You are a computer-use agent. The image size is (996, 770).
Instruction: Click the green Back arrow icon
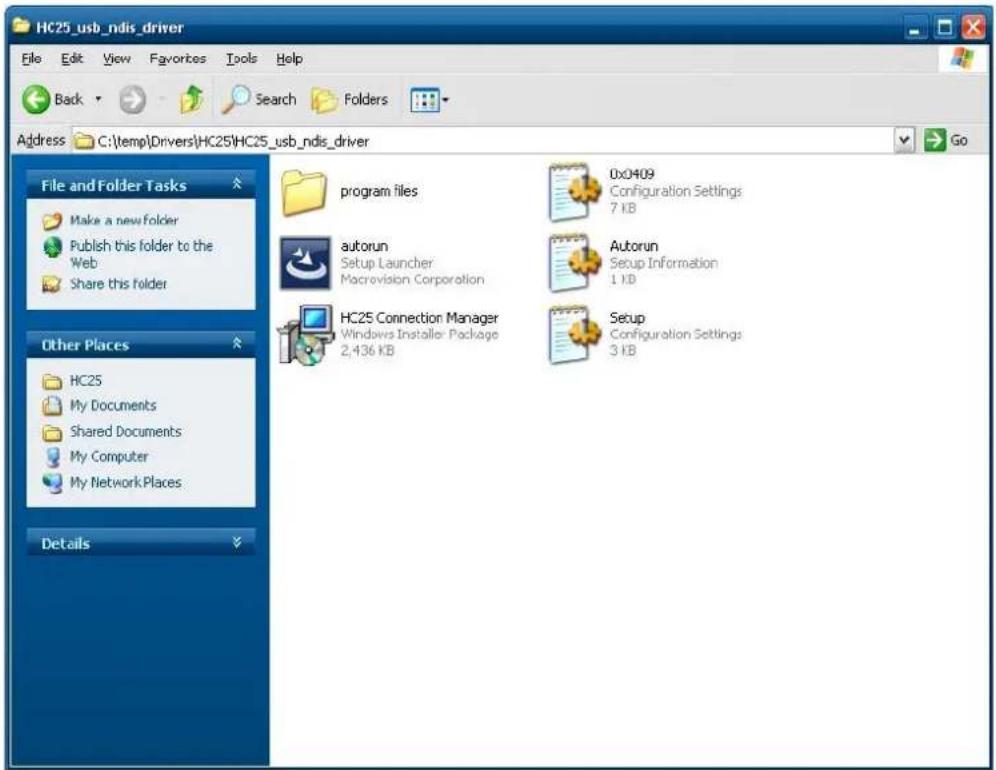click(36, 100)
